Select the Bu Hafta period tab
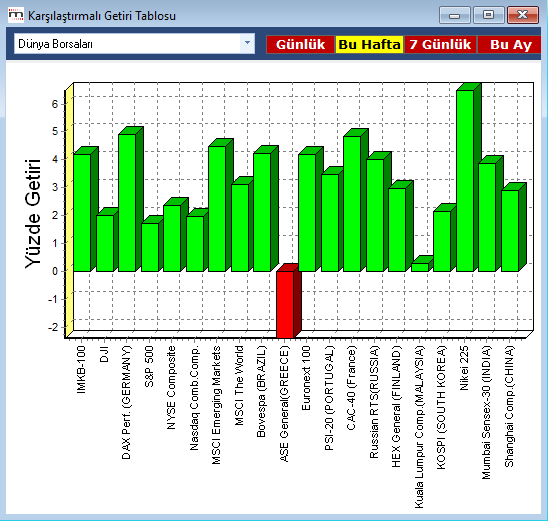The width and height of the screenshot is (548, 521). [x=369, y=44]
